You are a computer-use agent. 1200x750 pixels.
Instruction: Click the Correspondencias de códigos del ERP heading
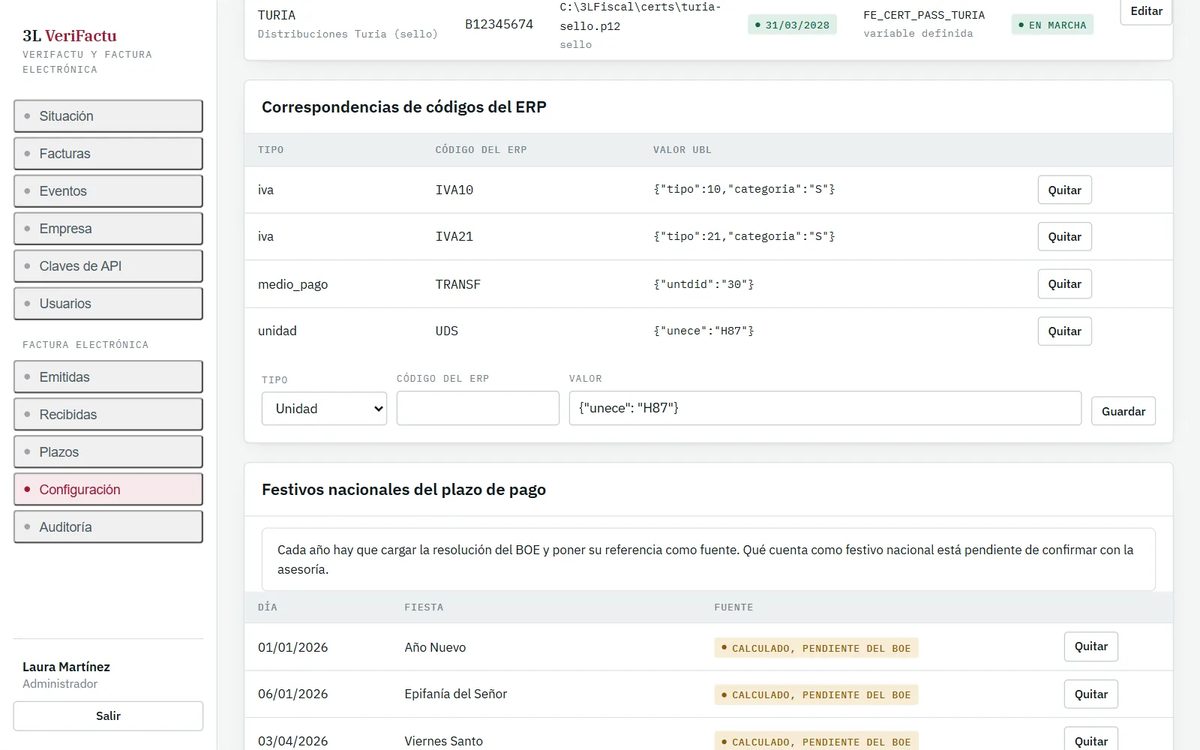coord(404,107)
